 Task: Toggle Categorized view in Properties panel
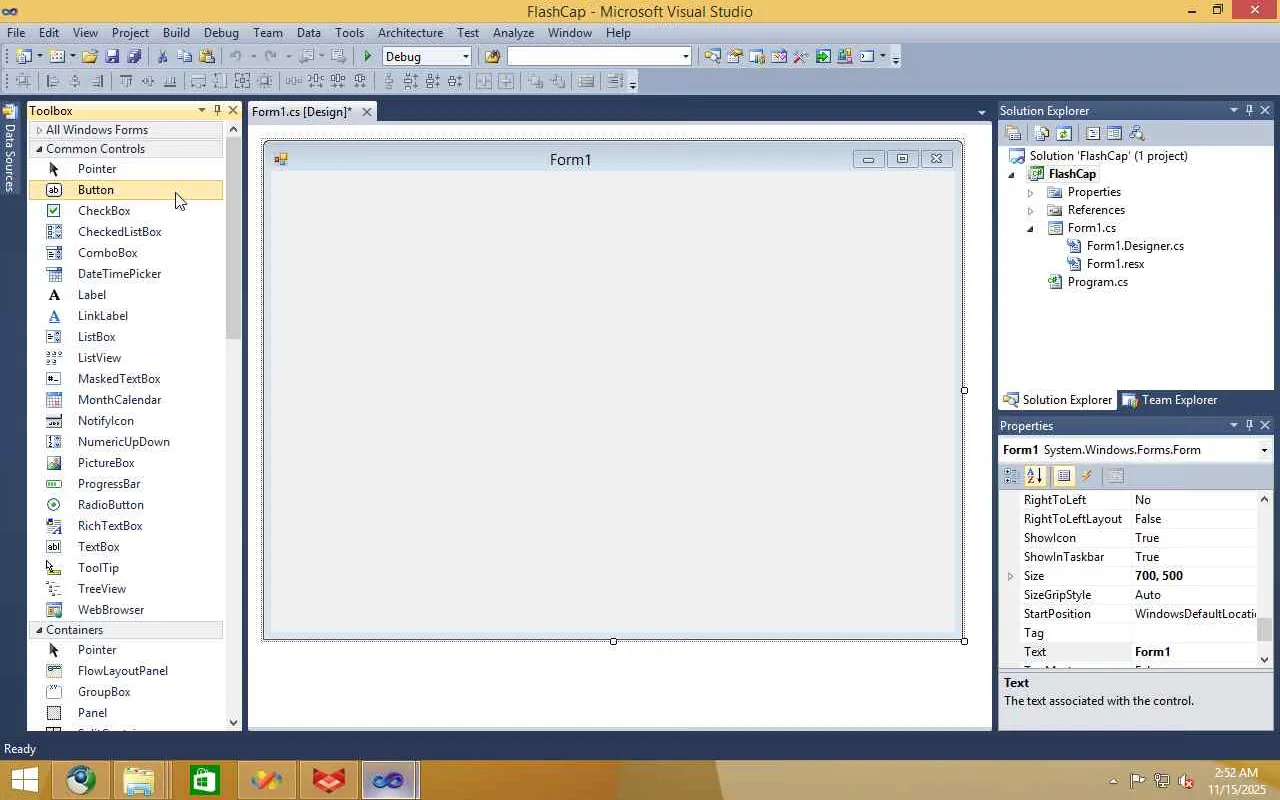pyautogui.click(x=1012, y=476)
